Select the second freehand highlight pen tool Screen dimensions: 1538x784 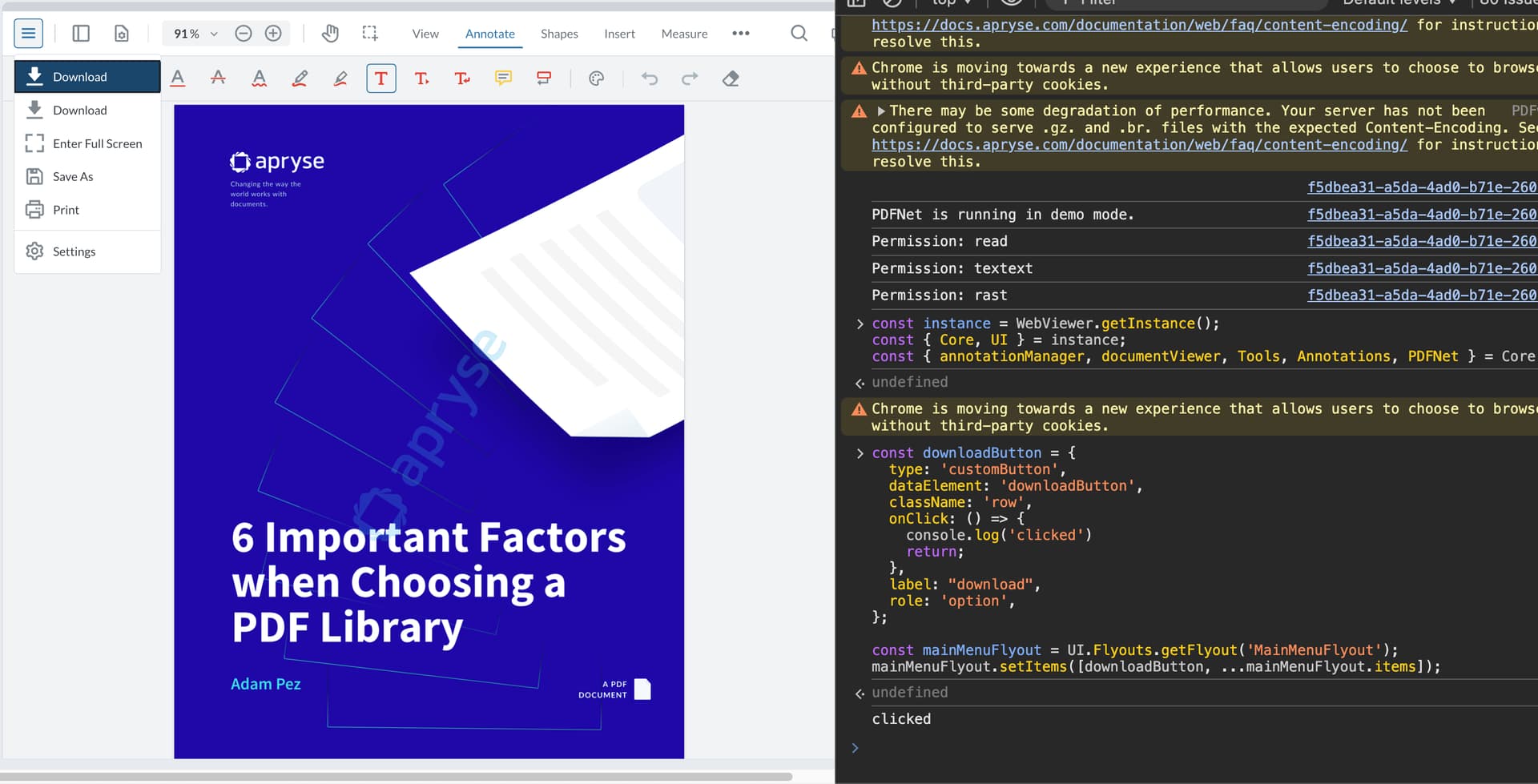[340, 78]
